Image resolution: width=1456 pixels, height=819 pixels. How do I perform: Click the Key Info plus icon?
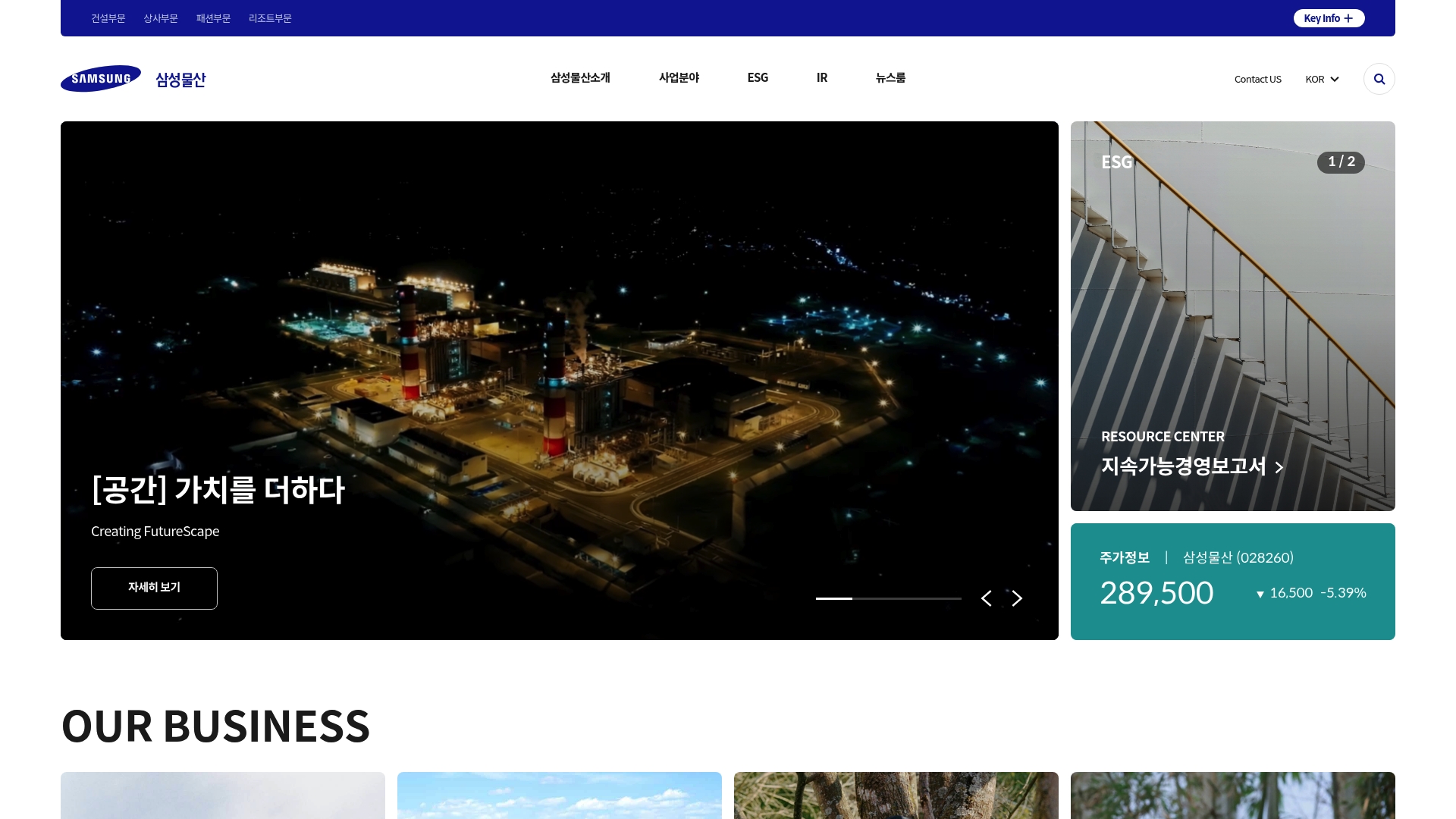(1348, 17)
